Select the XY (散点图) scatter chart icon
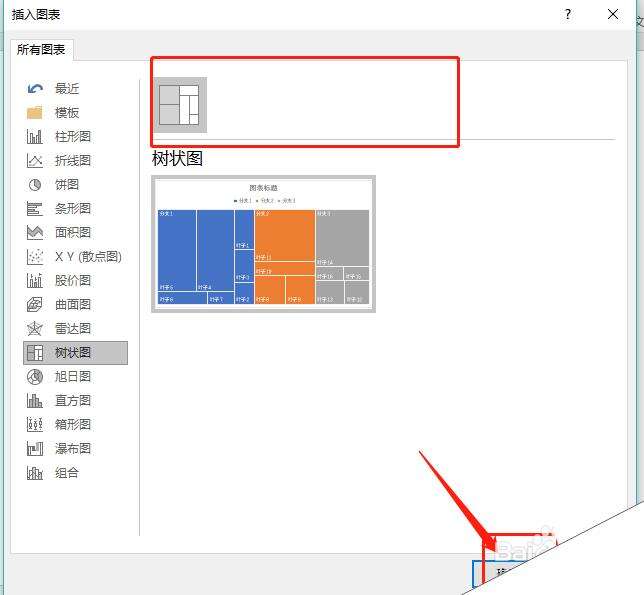Screen dimensions: 644x595 pyautogui.click(x=35, y=257)
